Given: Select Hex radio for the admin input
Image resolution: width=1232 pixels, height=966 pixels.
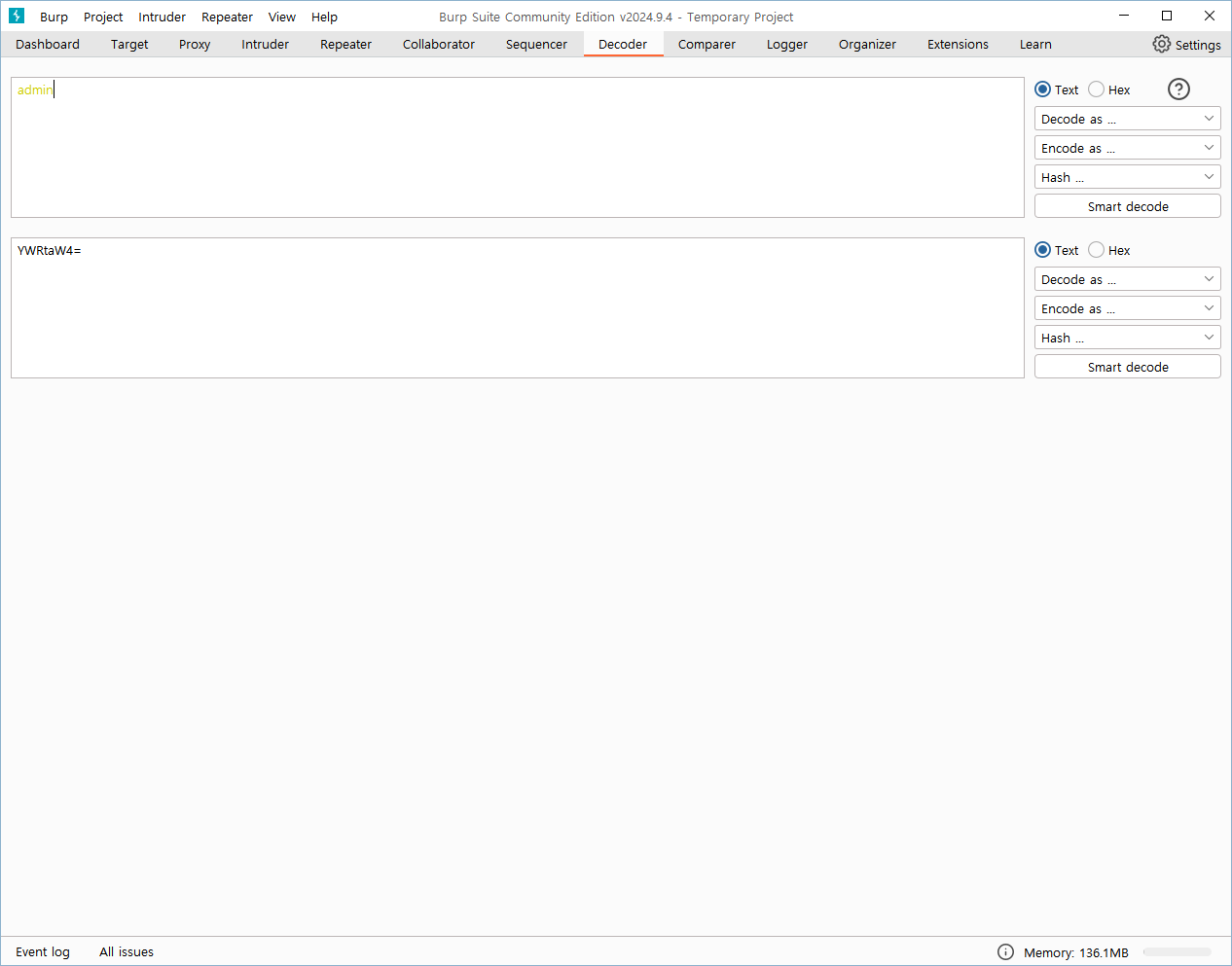Looking at the screenshot, I should pos(1097,89).
